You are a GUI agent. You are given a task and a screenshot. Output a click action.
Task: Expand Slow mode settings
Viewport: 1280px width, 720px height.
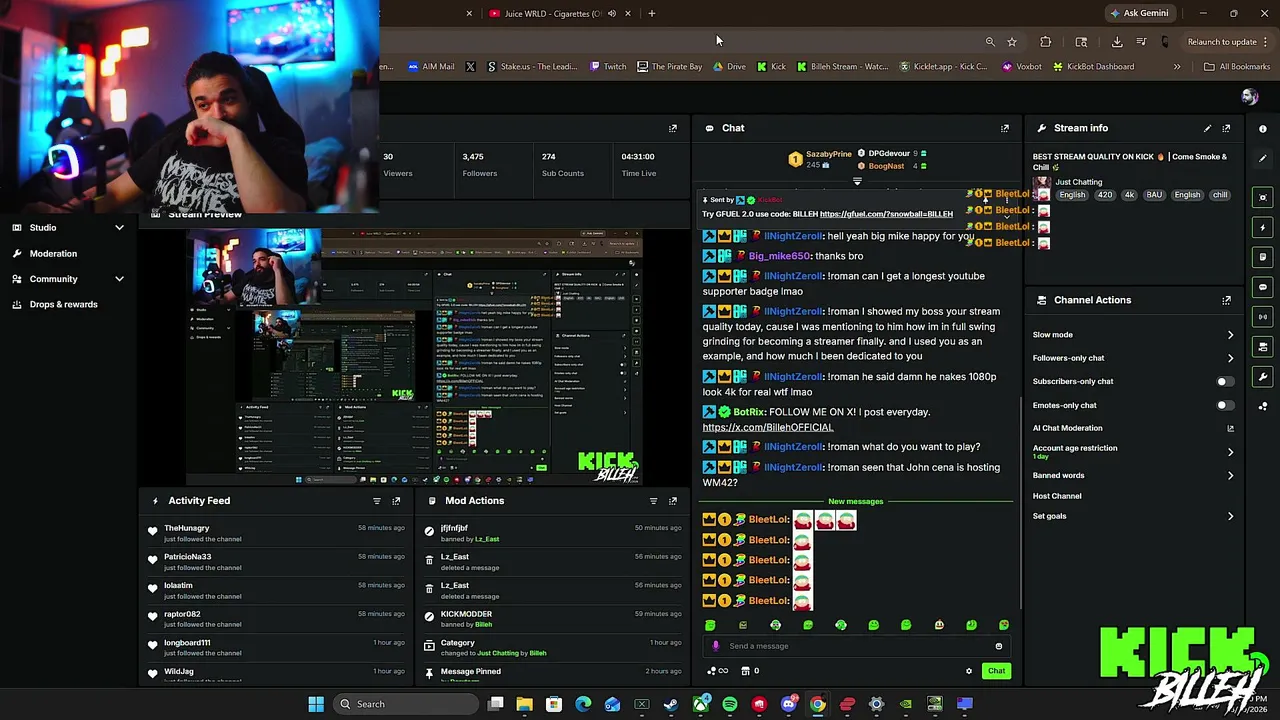pos(1230,335)
